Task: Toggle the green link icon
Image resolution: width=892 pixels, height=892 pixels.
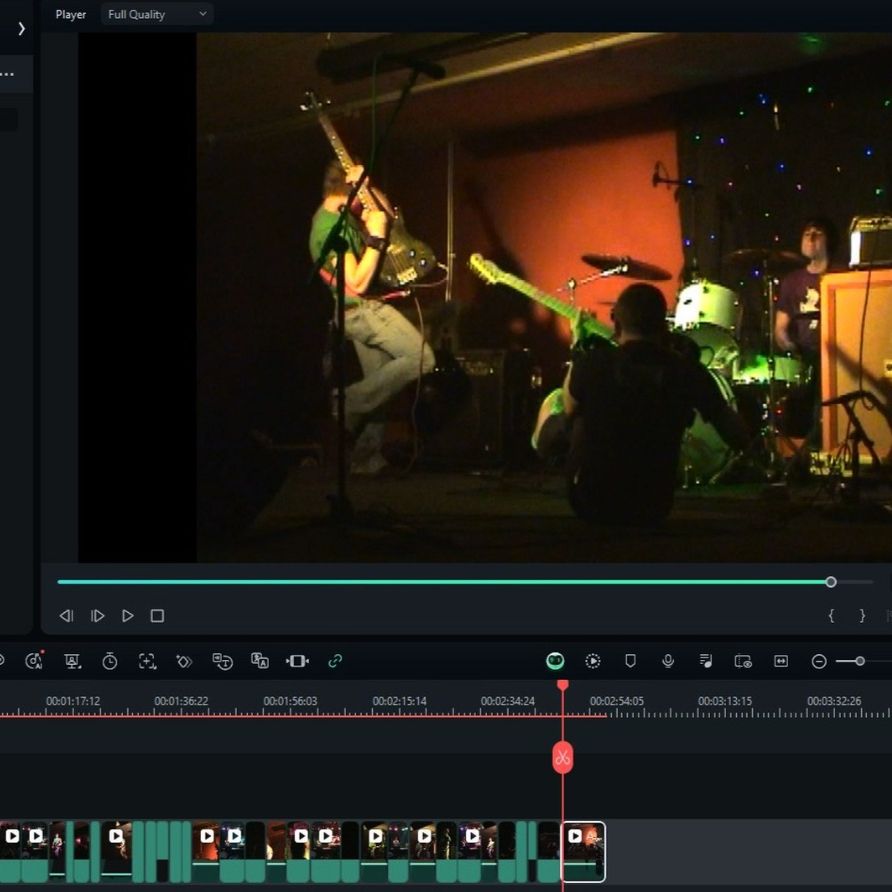Action: [335, 661]
